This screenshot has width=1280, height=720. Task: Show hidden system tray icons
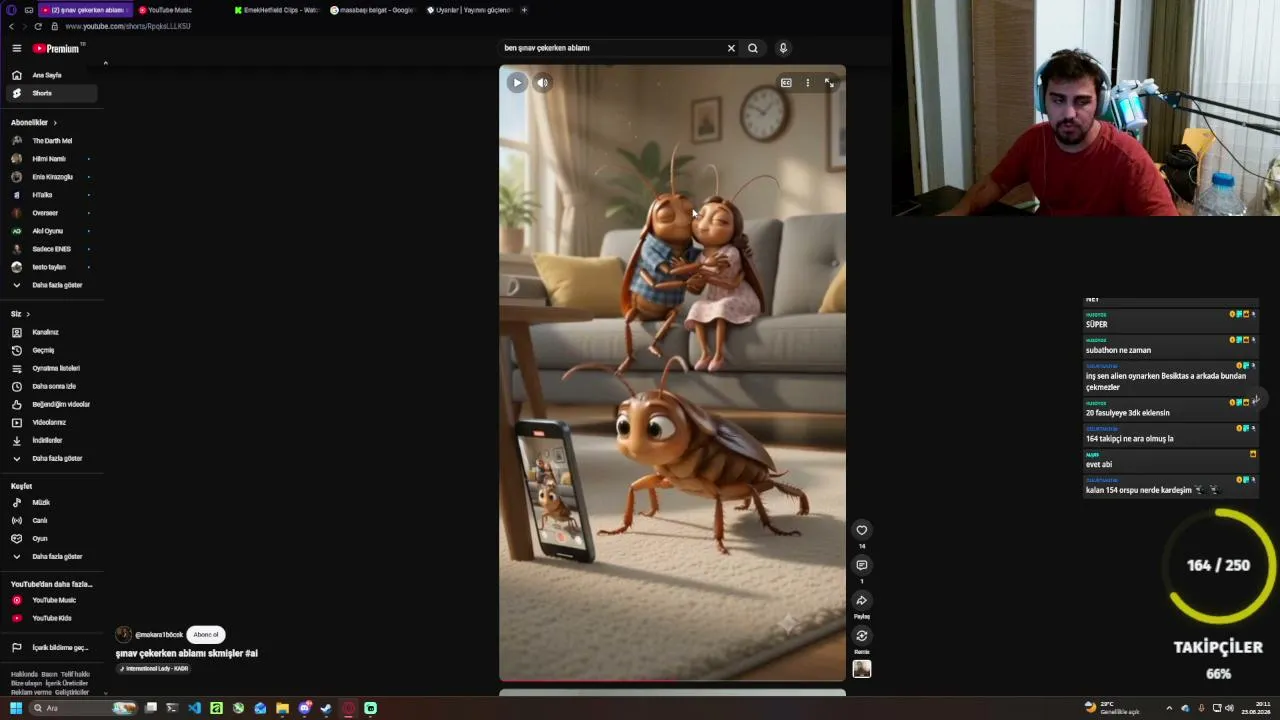point(1169,708)
